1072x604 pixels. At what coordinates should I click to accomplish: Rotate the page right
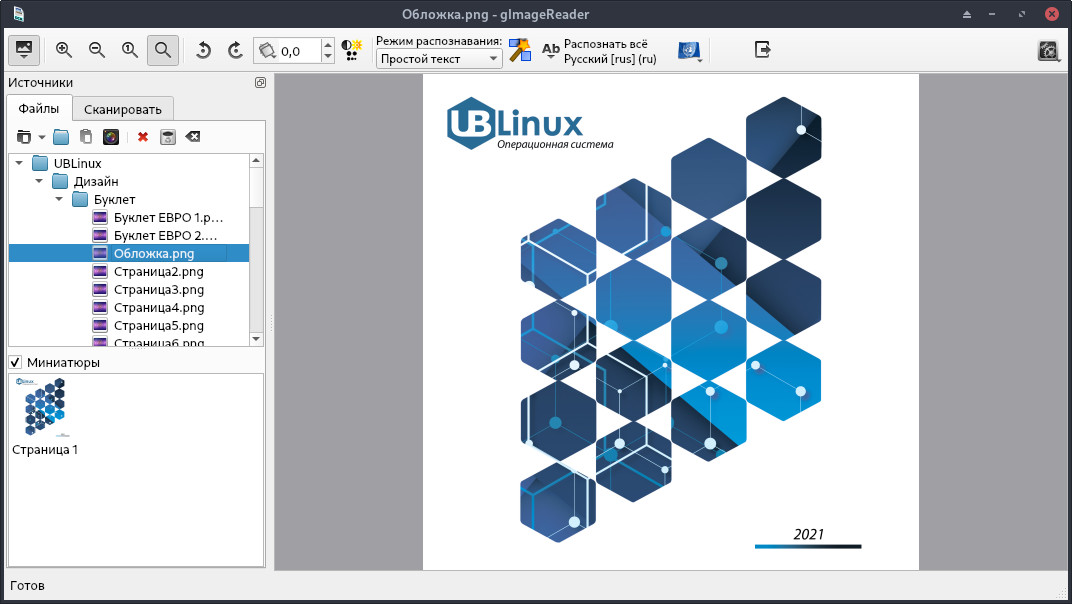tap(235, 50)
